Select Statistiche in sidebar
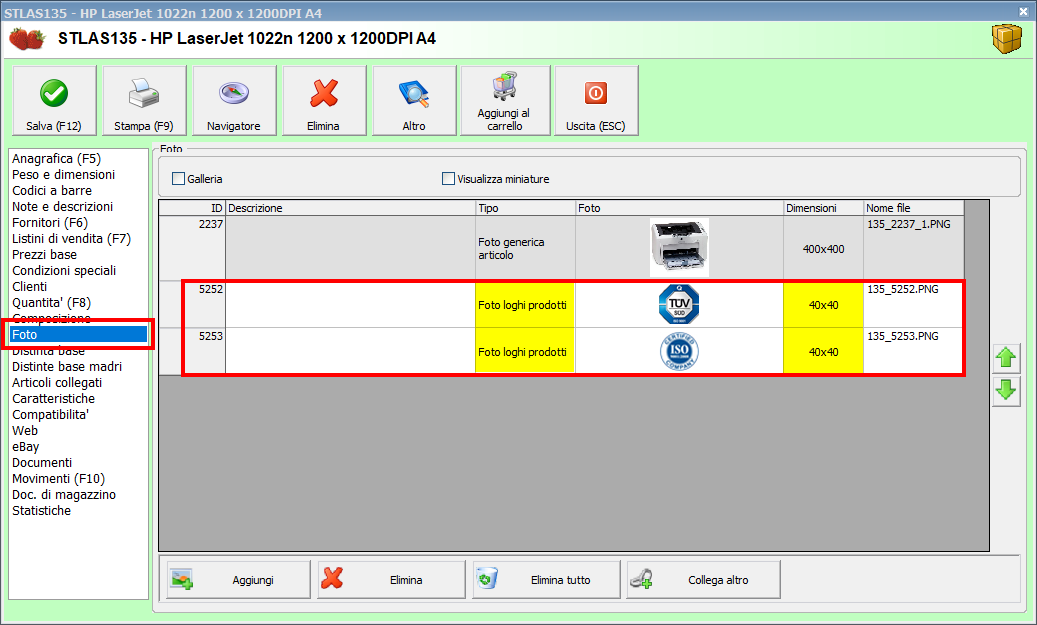The image size is (1037, 625). point(41,511)
